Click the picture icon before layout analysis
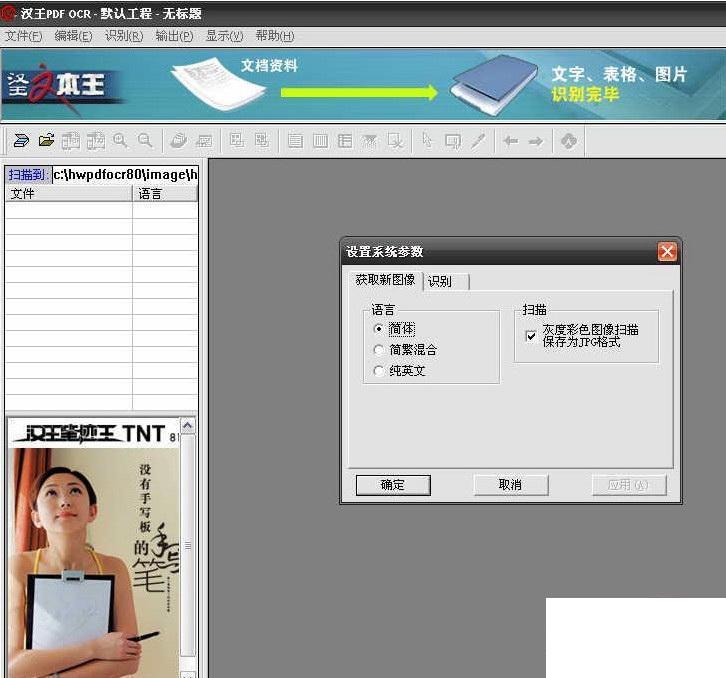 click(x=204, y=140)
